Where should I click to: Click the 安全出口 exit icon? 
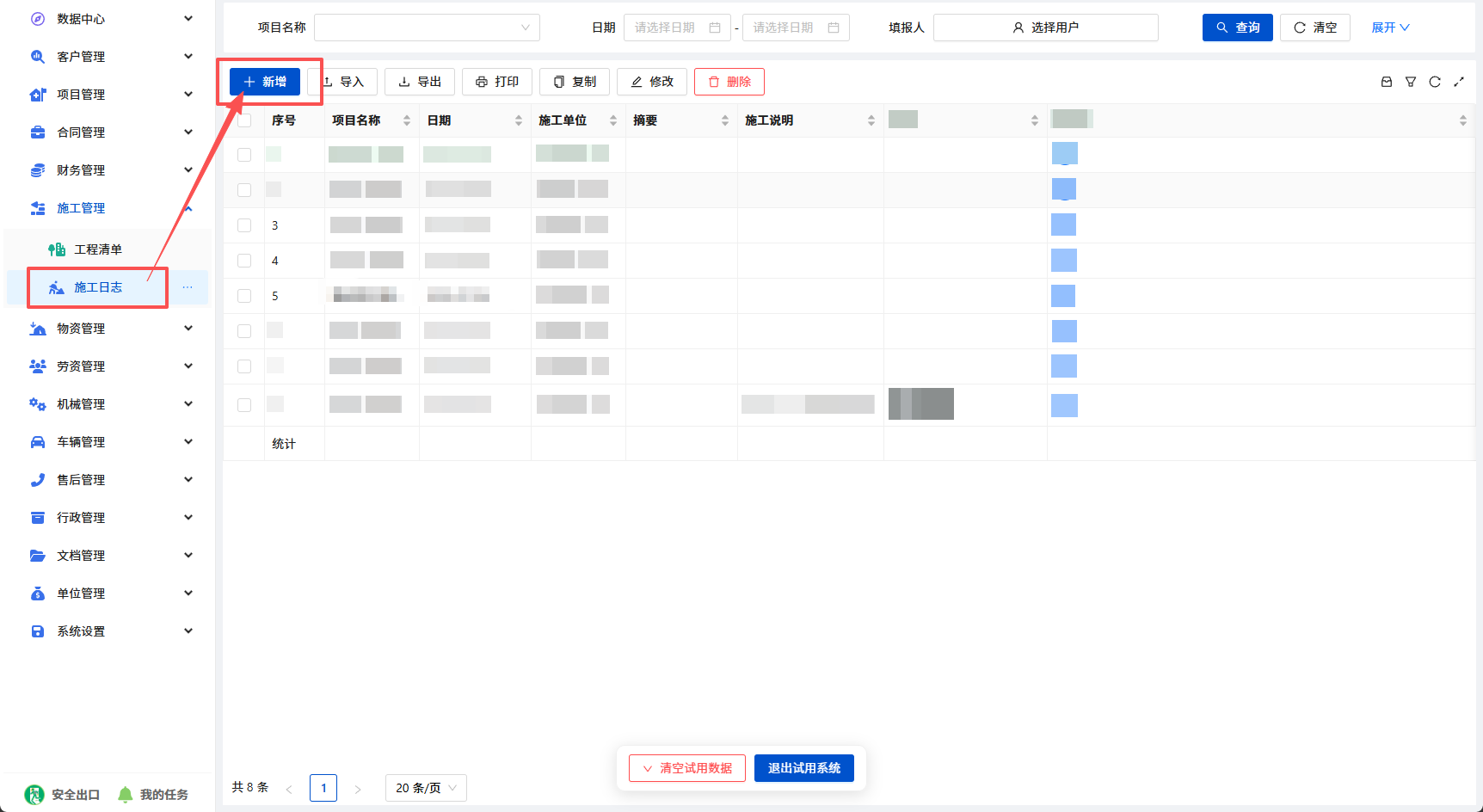coord(34,795)
